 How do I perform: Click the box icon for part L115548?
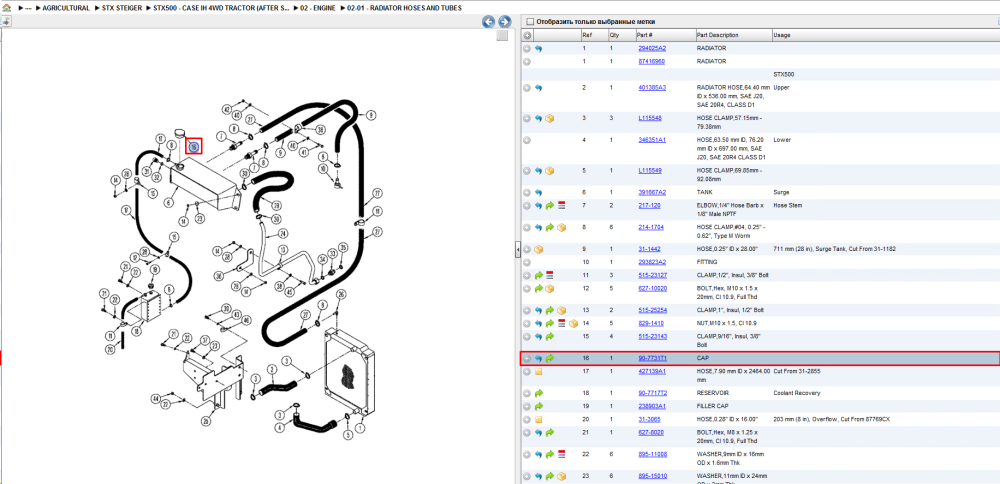[x=550, y=119]
